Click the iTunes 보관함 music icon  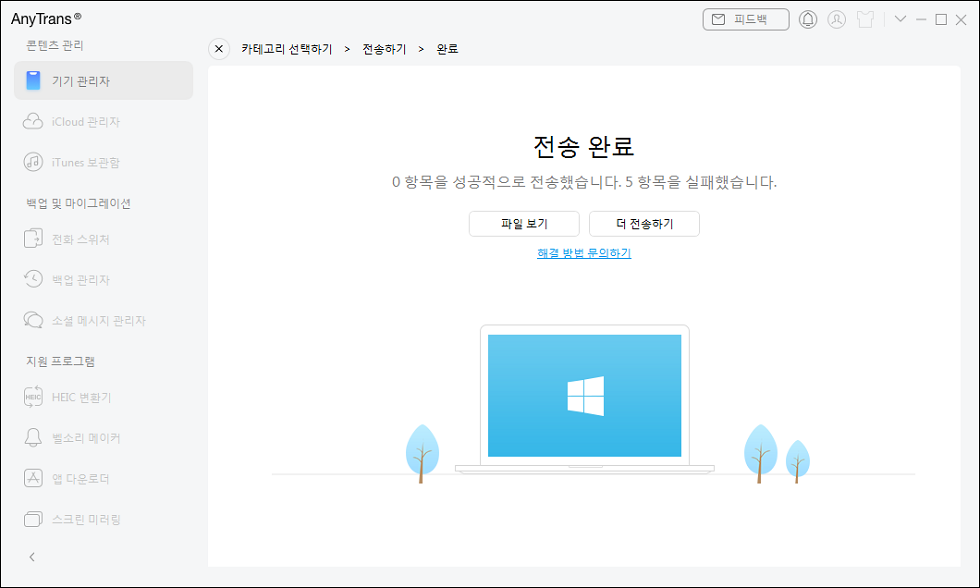coord(33,162)
